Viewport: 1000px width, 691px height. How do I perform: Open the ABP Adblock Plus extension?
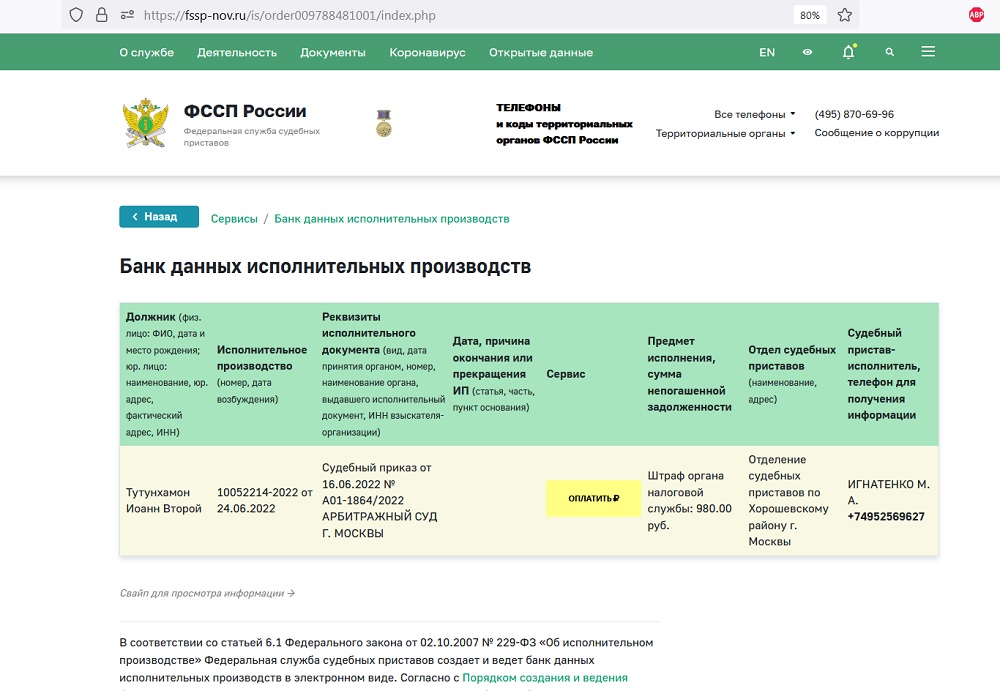976,15
